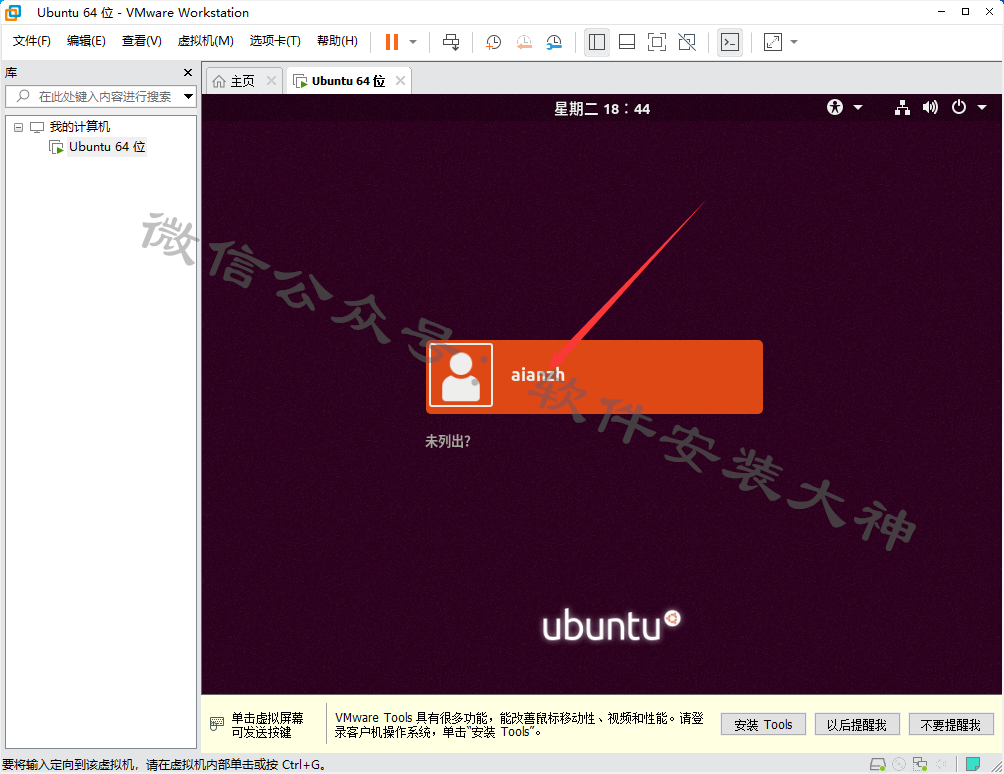Click the aianzh user avatar

(x=461, y=375)
